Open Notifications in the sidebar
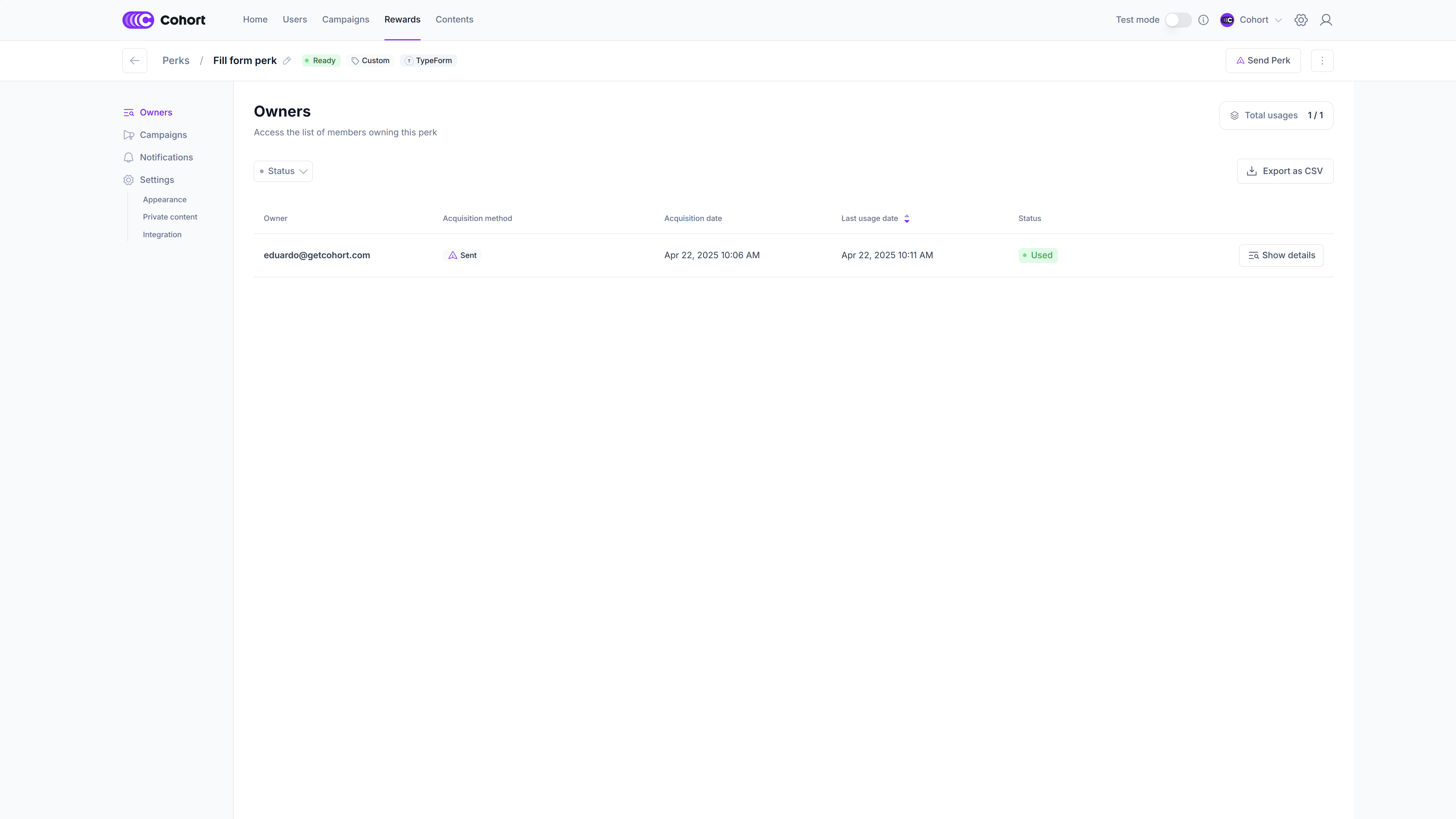 tap(166, 158)
